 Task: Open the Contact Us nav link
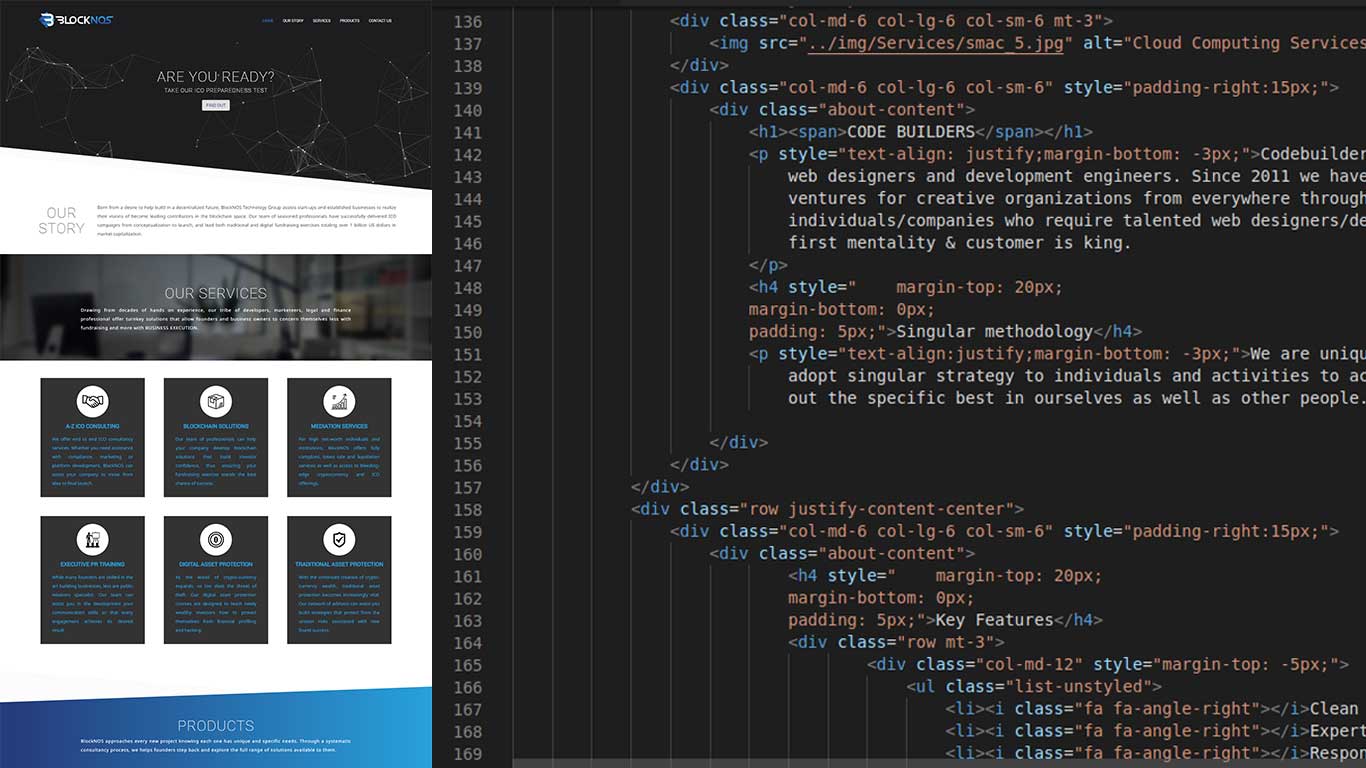tap(380, 21)
